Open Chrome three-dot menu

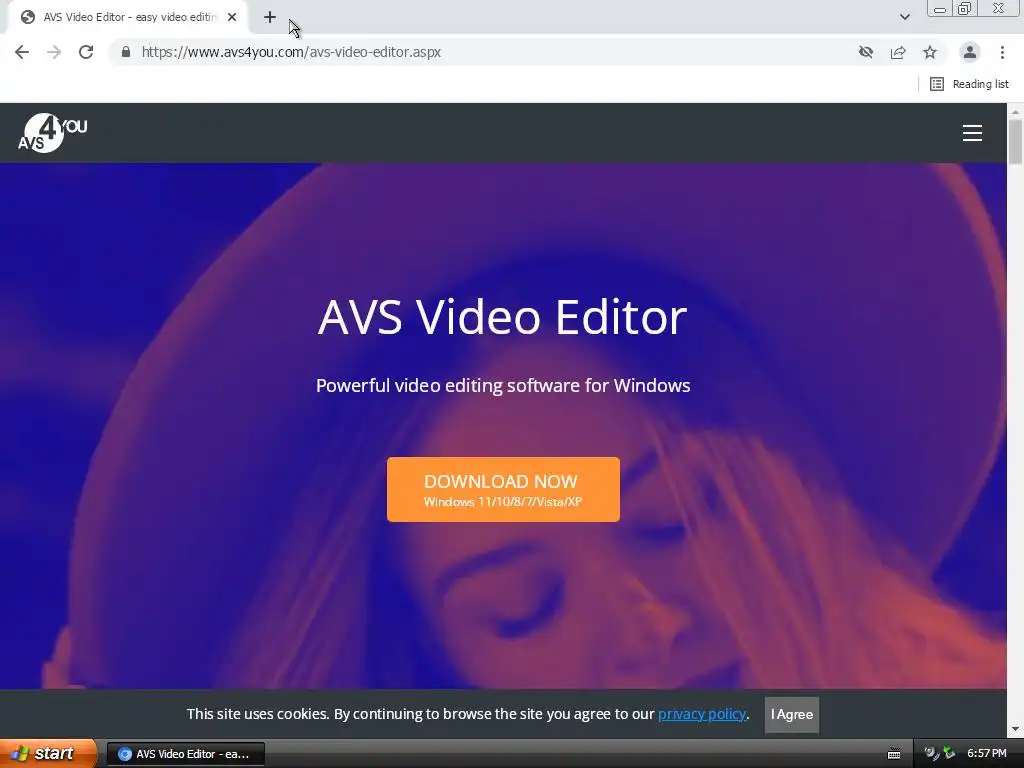pyautogui.click(x=1002, y=52)
